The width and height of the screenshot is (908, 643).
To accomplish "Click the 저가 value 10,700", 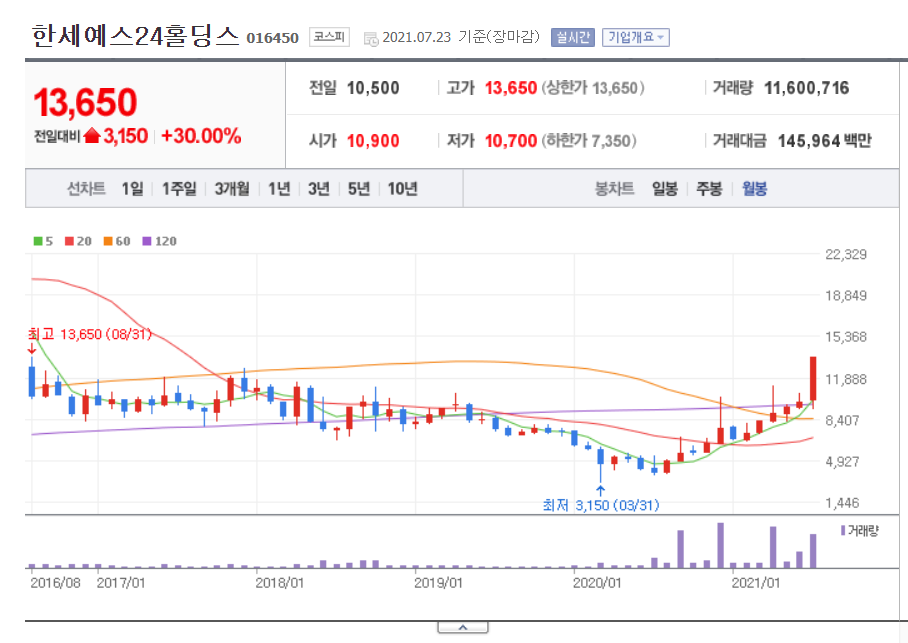I will (x=511, y=141).
